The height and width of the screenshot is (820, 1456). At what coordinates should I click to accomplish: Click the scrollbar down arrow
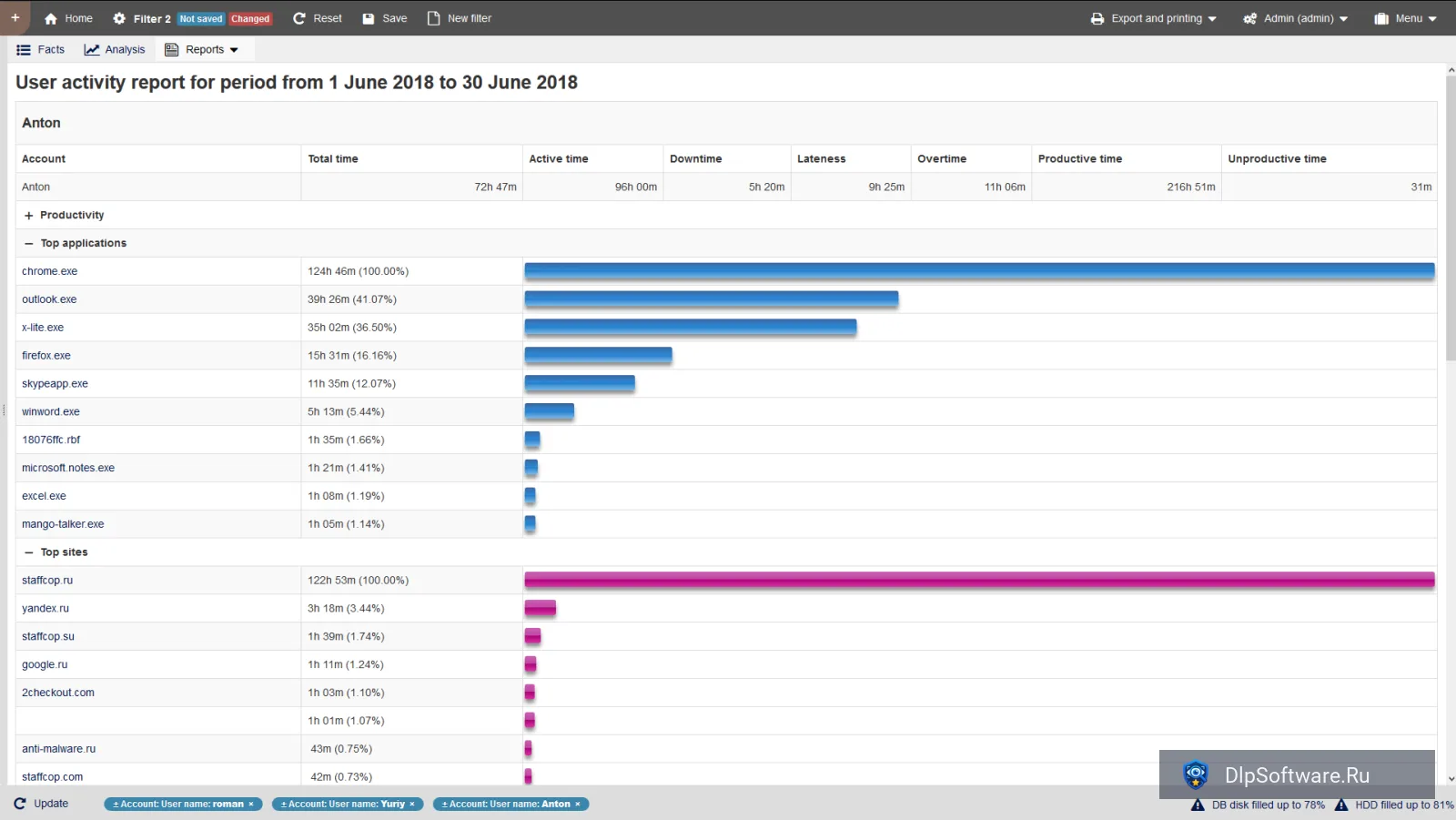pyautogui.click(x=1451, y=779)
